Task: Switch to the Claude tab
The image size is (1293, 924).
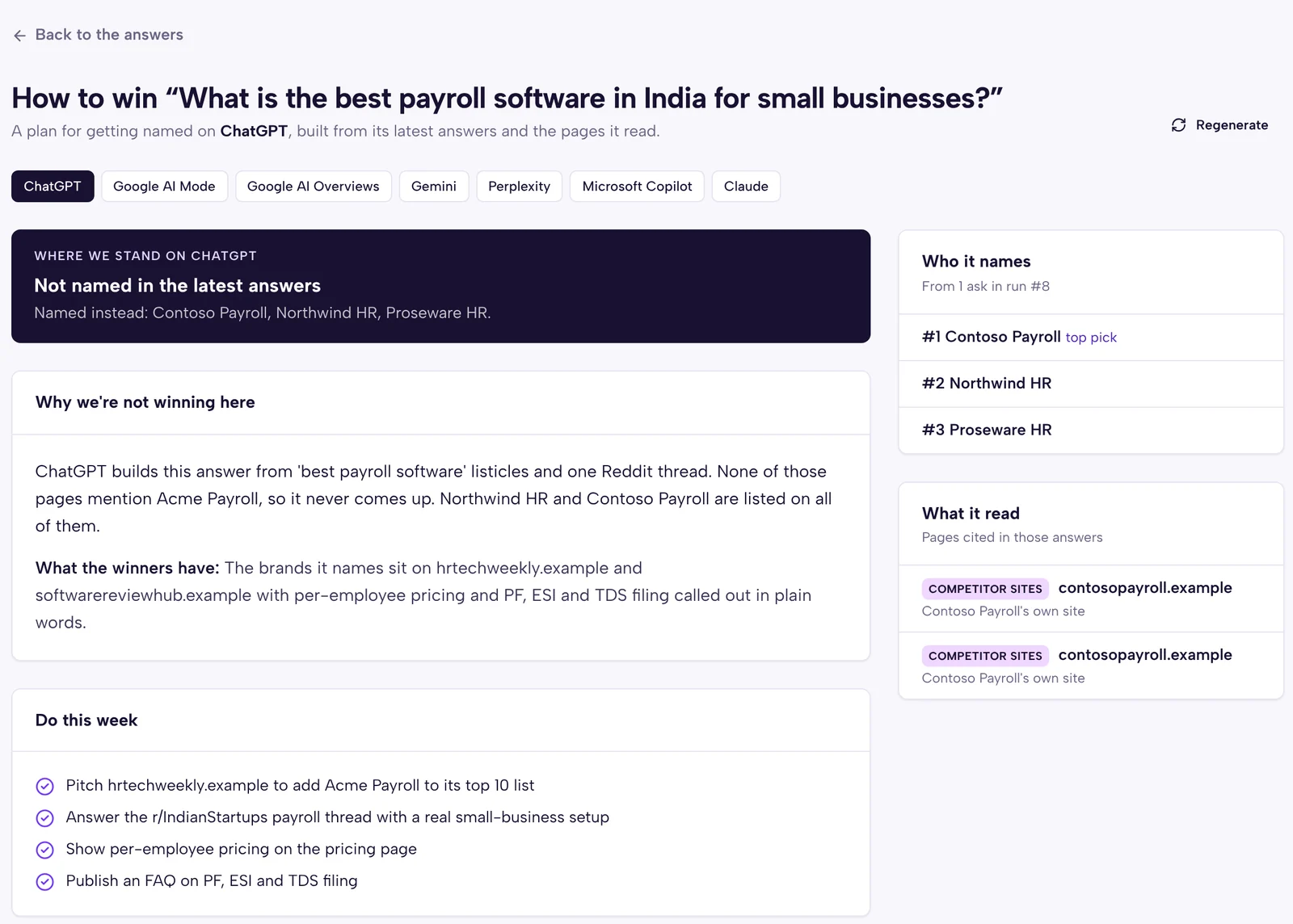Action: click(746, 187)
